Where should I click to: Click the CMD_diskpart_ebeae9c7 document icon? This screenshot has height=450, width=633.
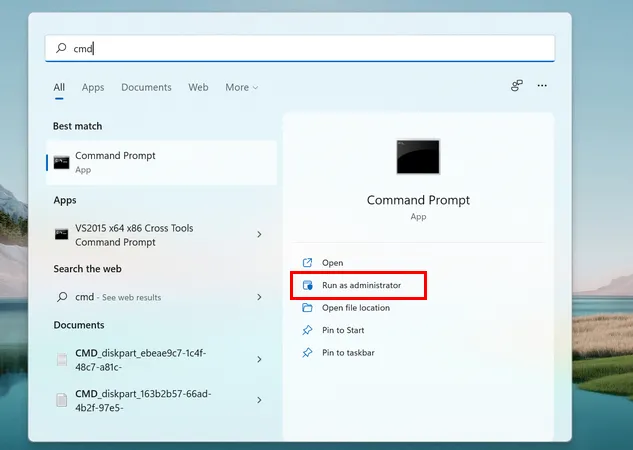coord(62,359)
